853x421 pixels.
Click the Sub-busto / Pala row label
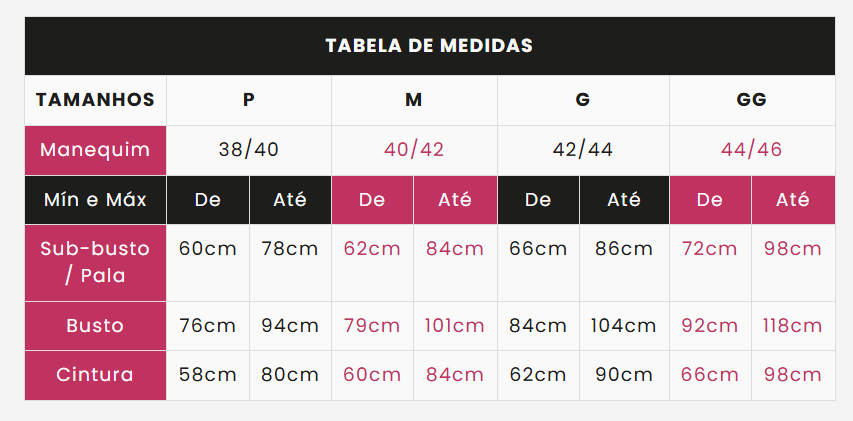pos(96,263)
